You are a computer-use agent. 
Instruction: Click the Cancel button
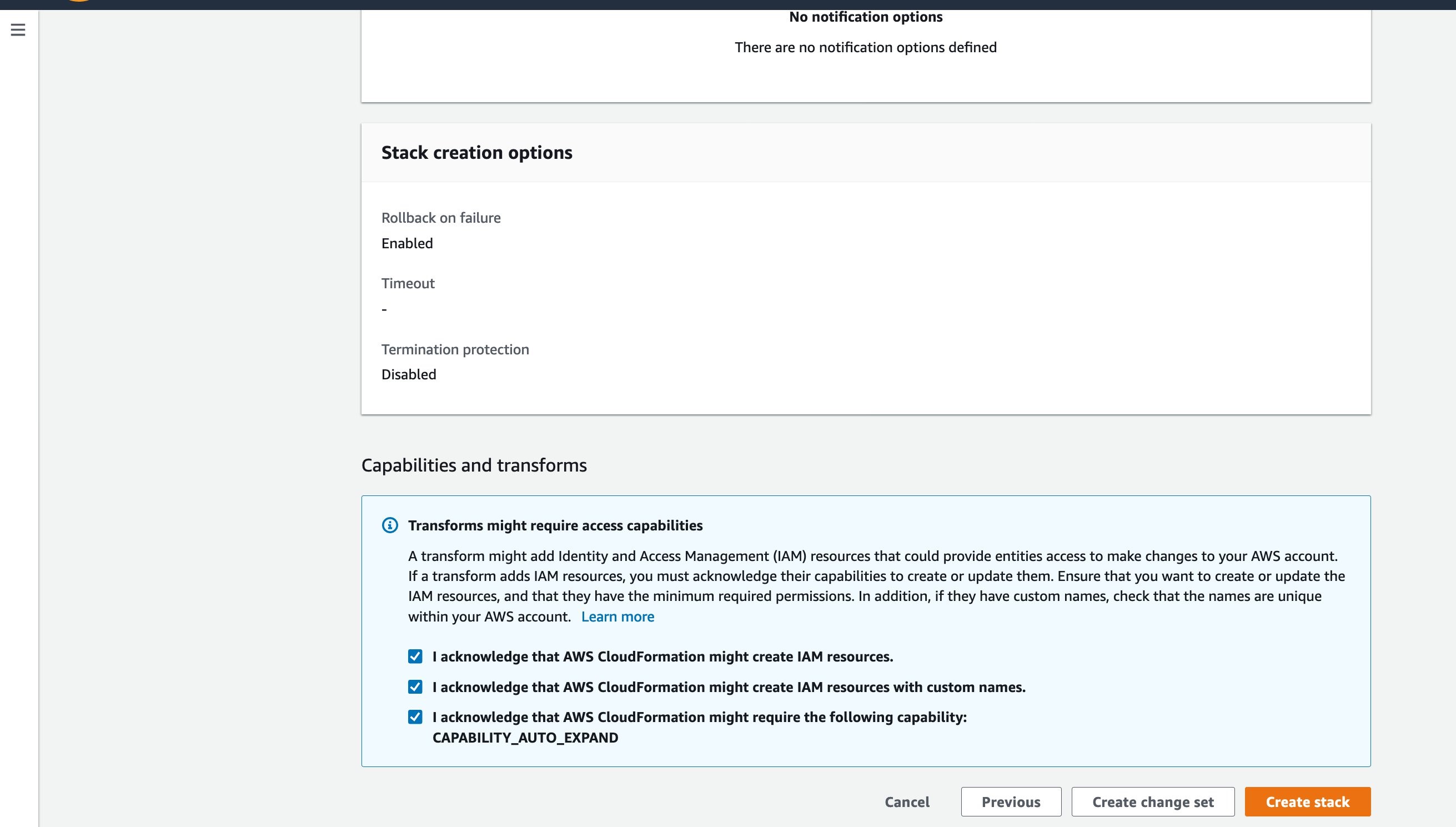(x=907, y=801)
